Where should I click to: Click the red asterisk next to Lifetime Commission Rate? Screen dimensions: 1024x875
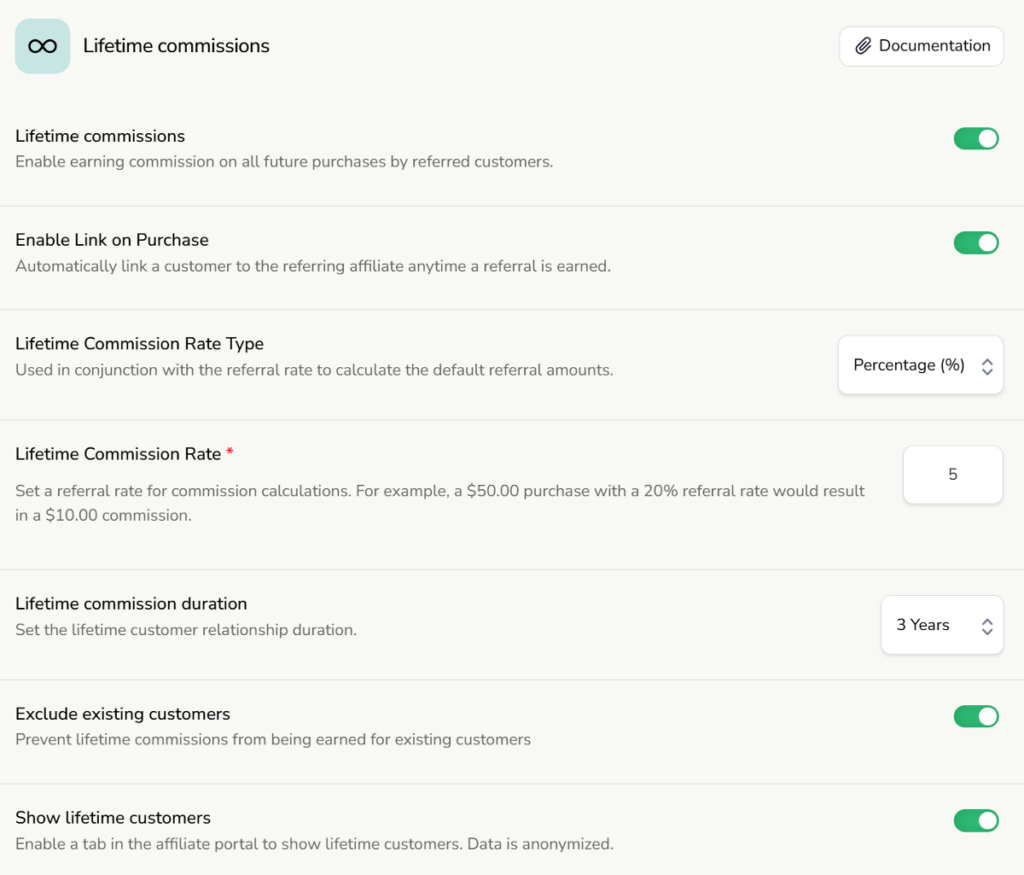click(230, 452)
